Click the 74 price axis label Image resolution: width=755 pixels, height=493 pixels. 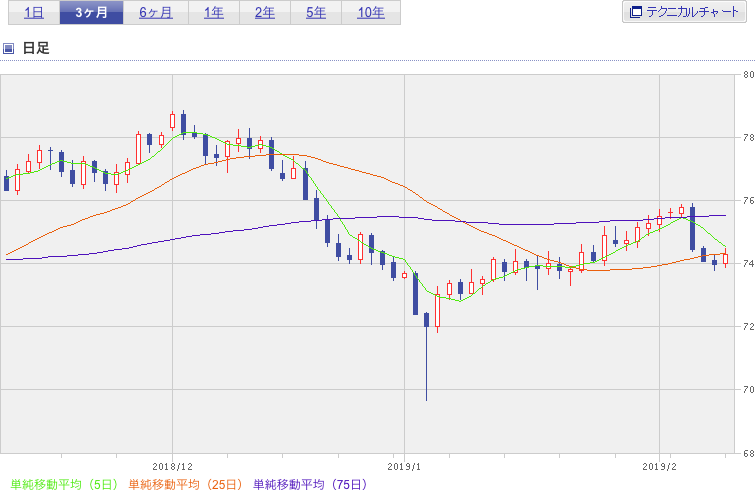[748, 263]
